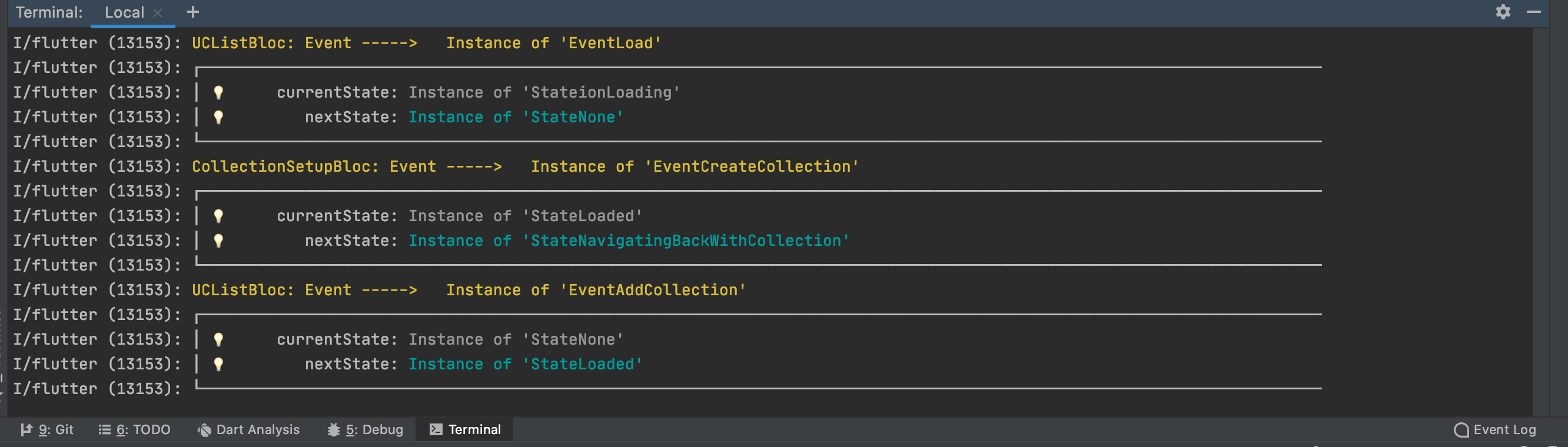
Task: Click the TODO list icon
Action: click(x=105, y=429)
